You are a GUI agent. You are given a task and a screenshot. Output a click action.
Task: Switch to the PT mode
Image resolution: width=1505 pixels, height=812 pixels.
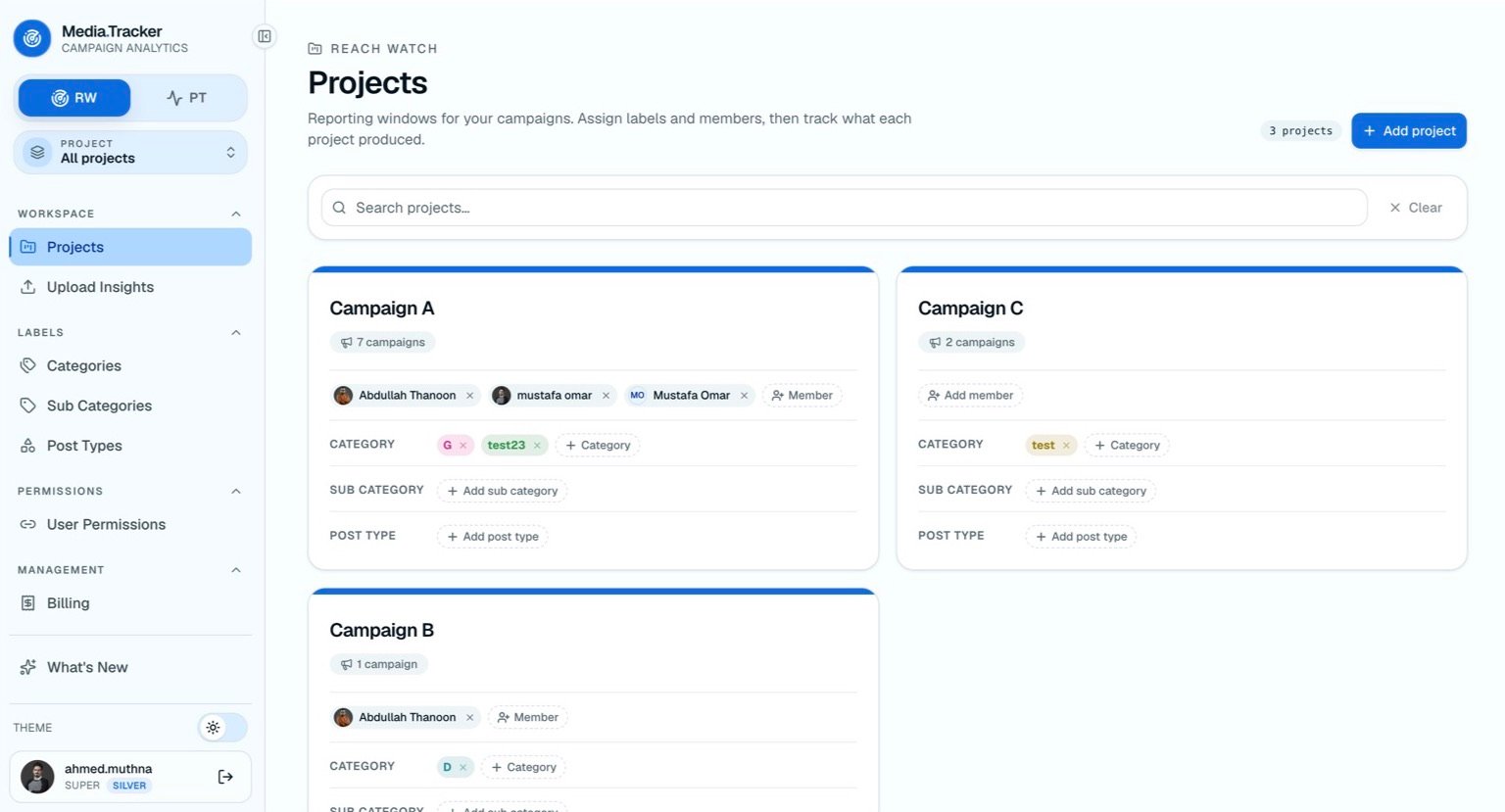pos(187,98)
